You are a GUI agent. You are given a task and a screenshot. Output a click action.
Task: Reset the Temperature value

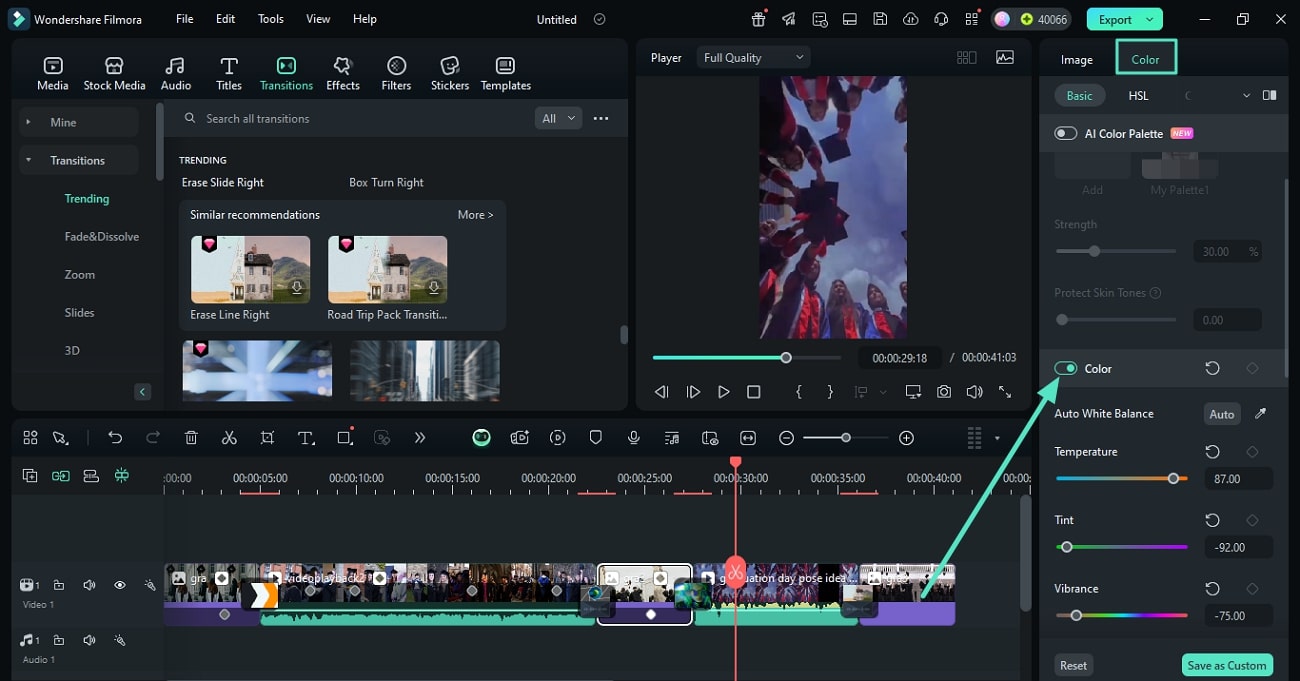1212,452
